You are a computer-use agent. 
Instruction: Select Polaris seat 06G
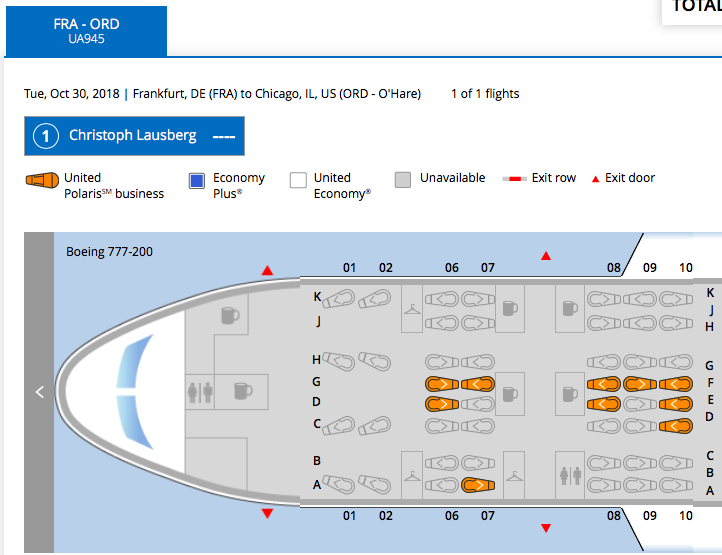click(x=441, y=384)
